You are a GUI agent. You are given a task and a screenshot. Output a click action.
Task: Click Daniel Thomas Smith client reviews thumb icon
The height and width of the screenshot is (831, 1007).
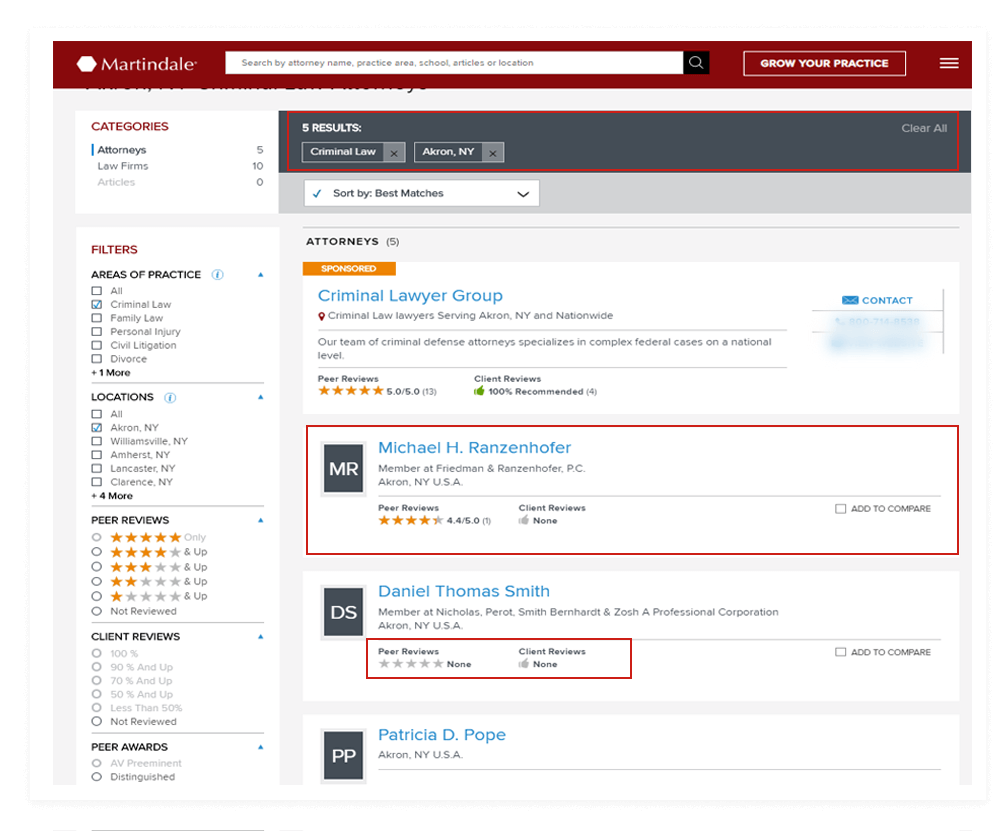[x=523, y=663]
